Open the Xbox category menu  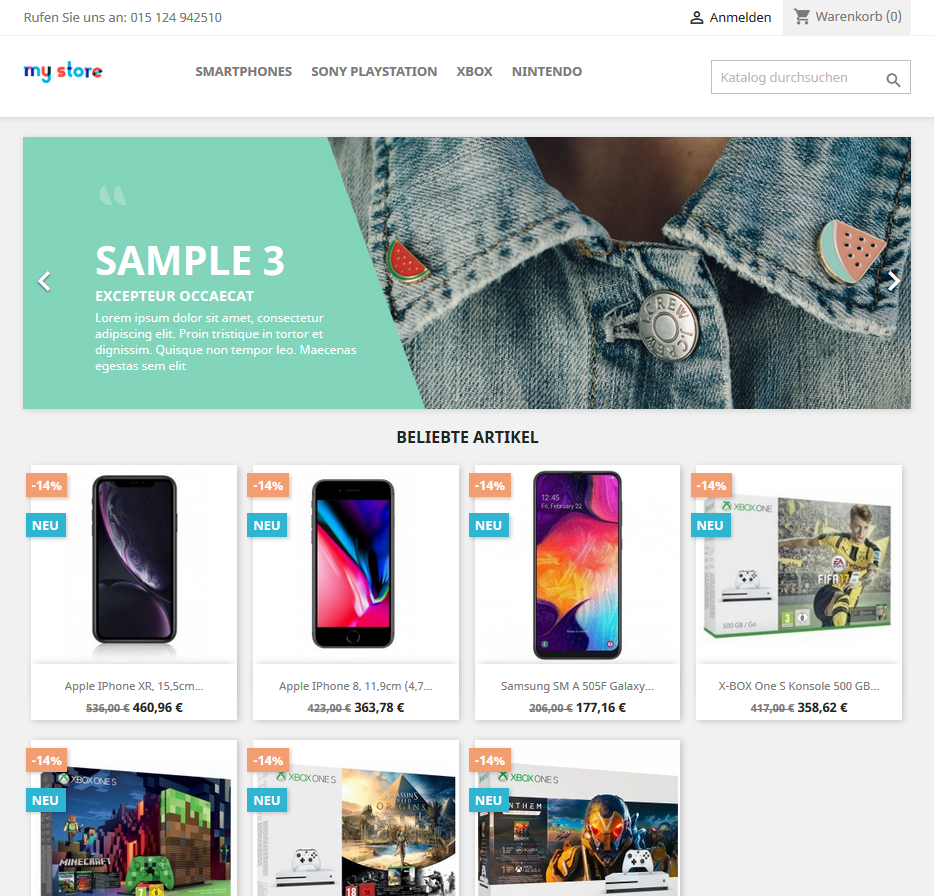pyautogui.click(x=474, y=71)
